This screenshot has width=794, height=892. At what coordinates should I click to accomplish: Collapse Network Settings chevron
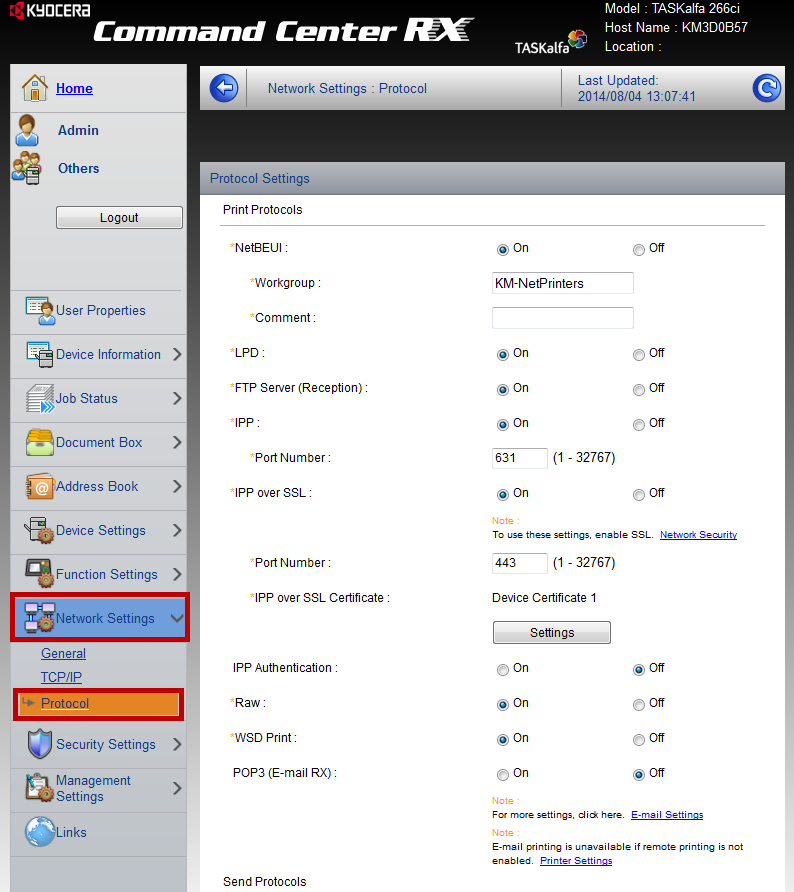point(177,618)
